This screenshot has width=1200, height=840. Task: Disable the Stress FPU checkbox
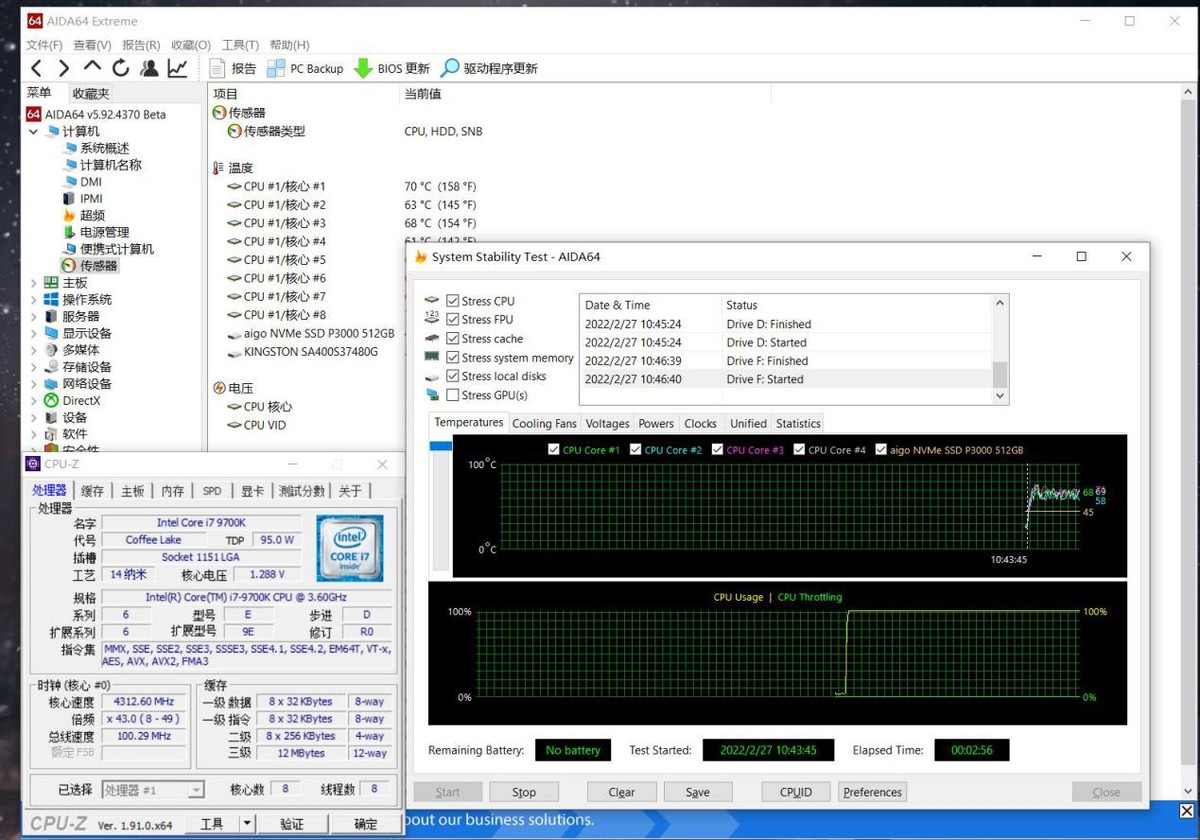coord(453,320)
